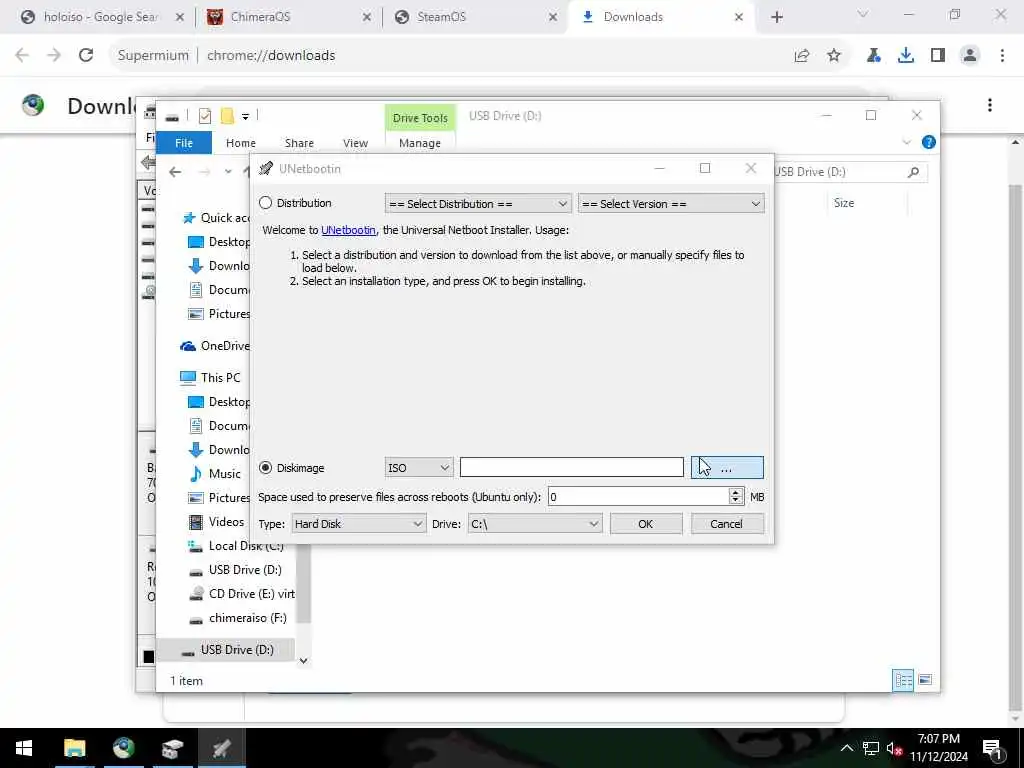Select the Distribution radio button
This screenshot has height=768, width=1024.
[x=265, y=203]
